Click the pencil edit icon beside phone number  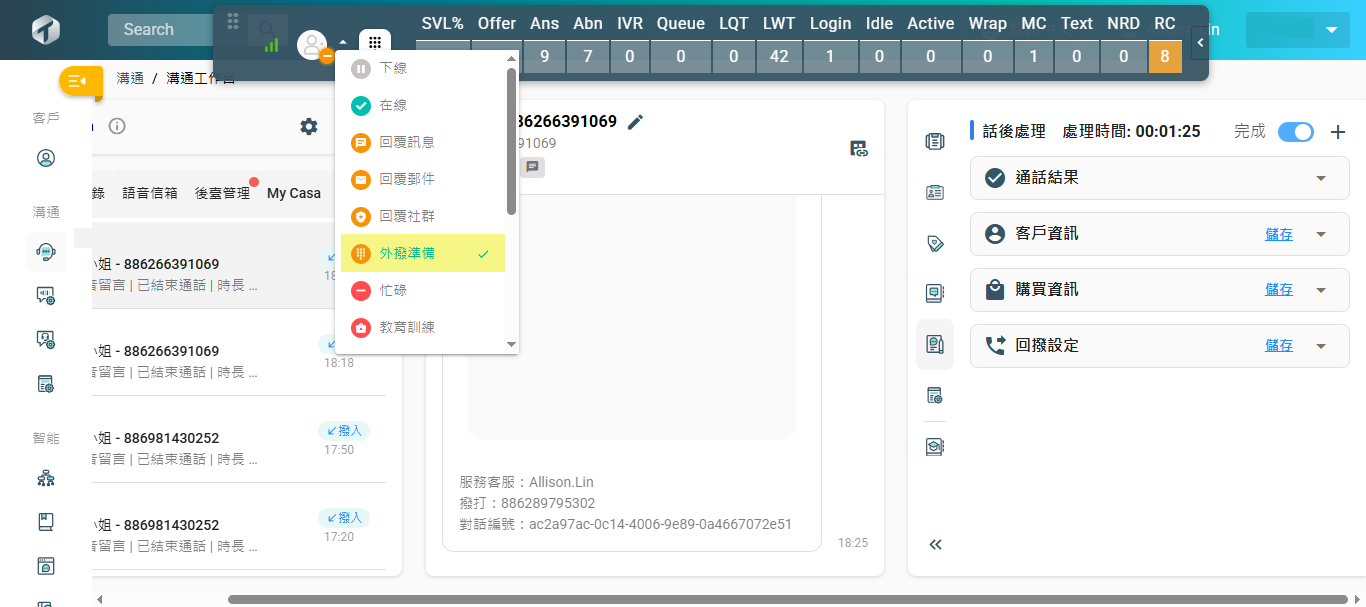pyautogui.click(x=635, y=122)
